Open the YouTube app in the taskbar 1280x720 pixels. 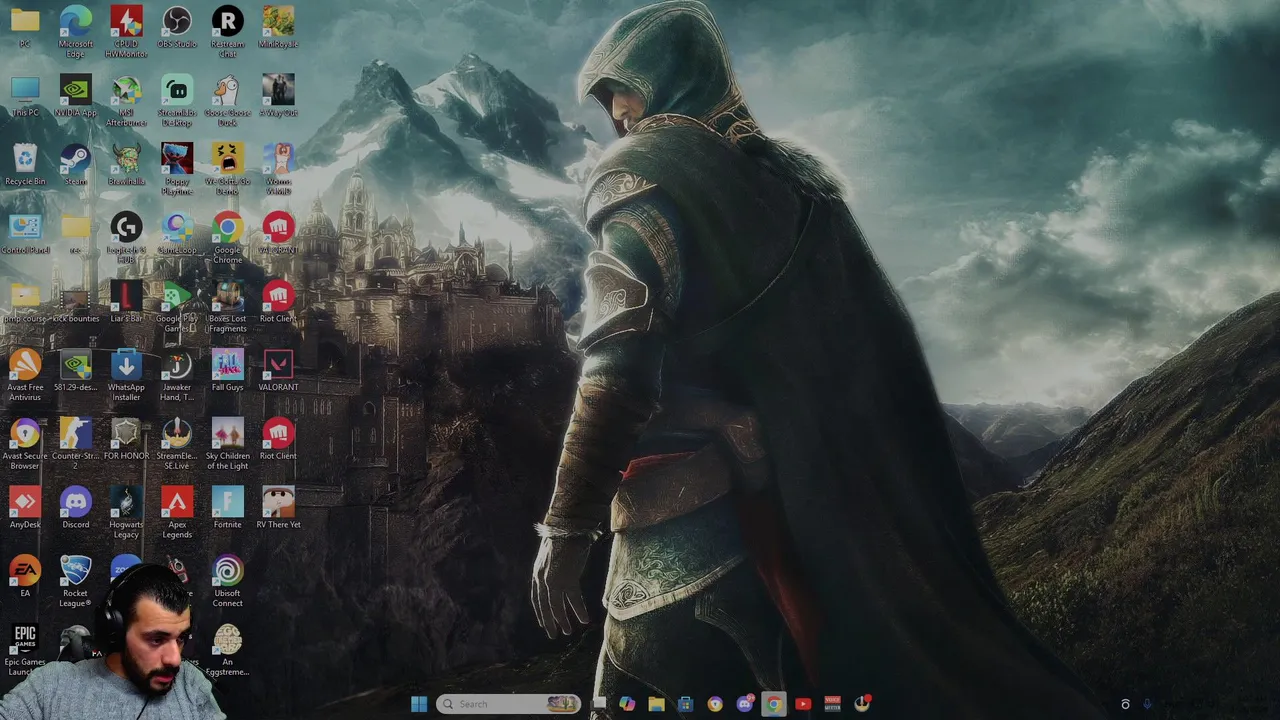pyautogui.click(x=803, y=704)
